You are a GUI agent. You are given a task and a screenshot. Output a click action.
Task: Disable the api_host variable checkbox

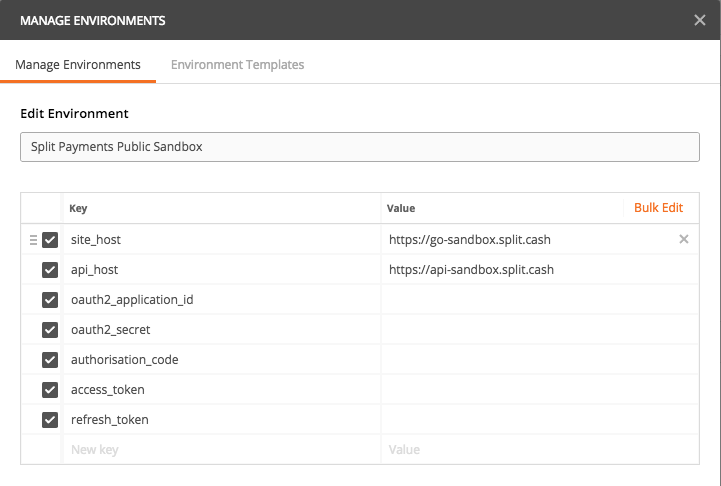click(x=50, y=270)
